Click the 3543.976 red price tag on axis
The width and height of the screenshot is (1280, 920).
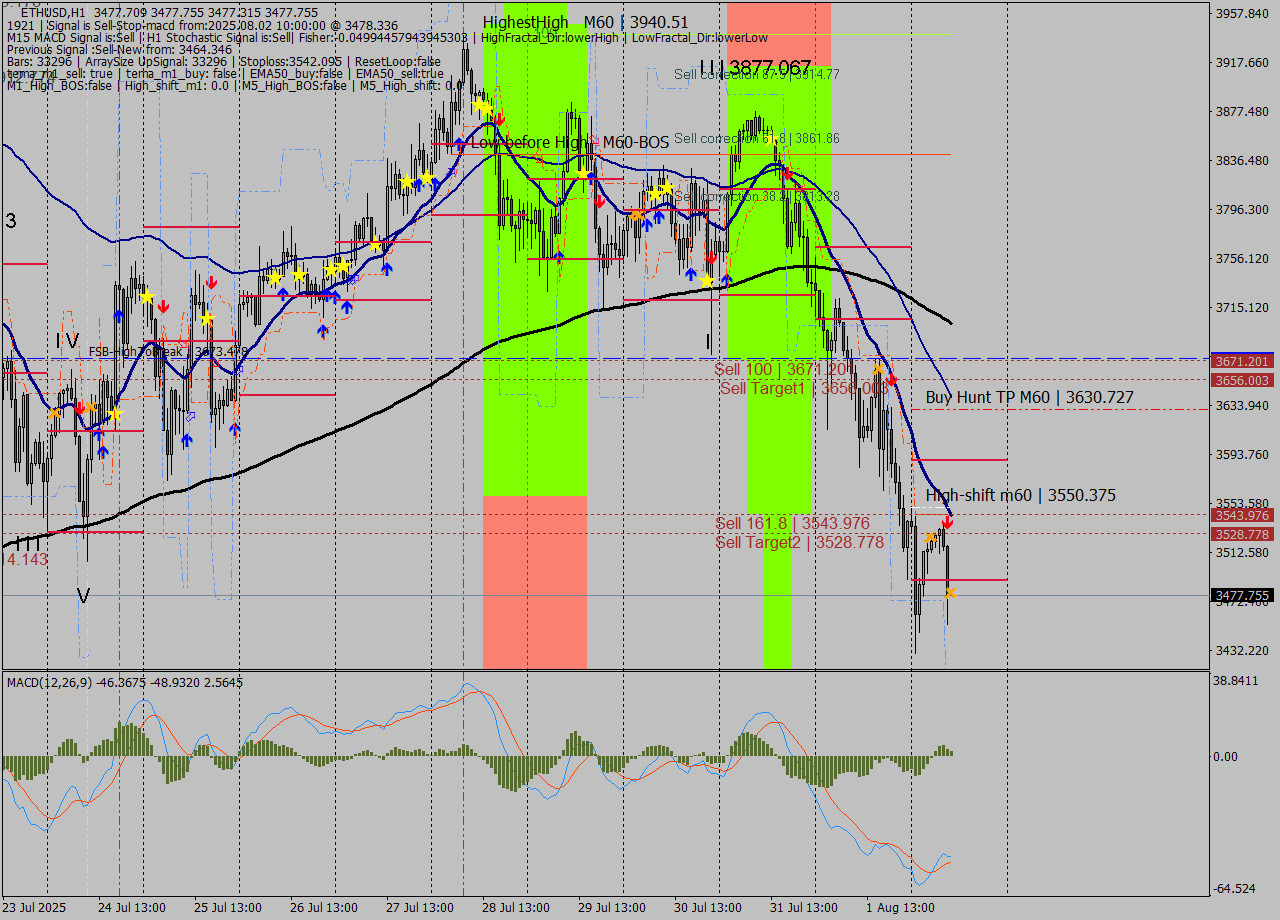pos(1241,515)
